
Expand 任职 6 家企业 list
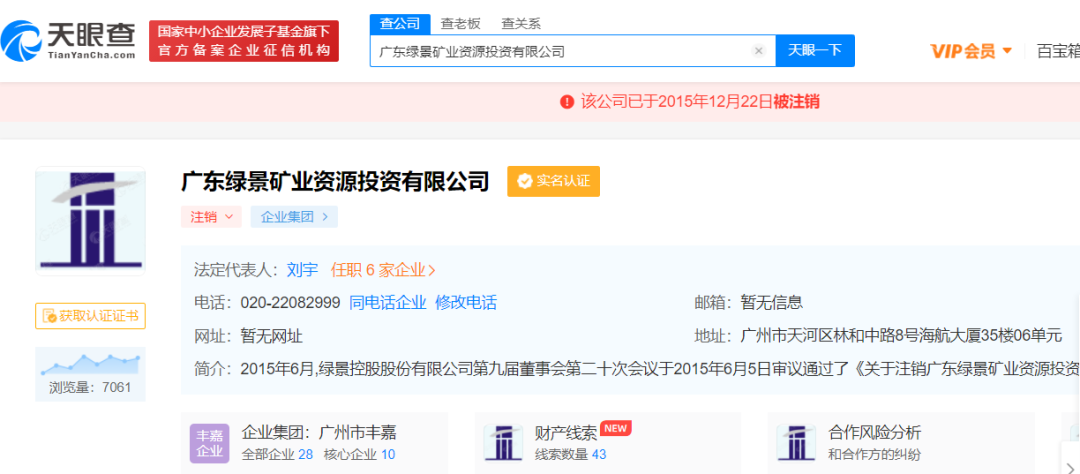coord(383,269)
